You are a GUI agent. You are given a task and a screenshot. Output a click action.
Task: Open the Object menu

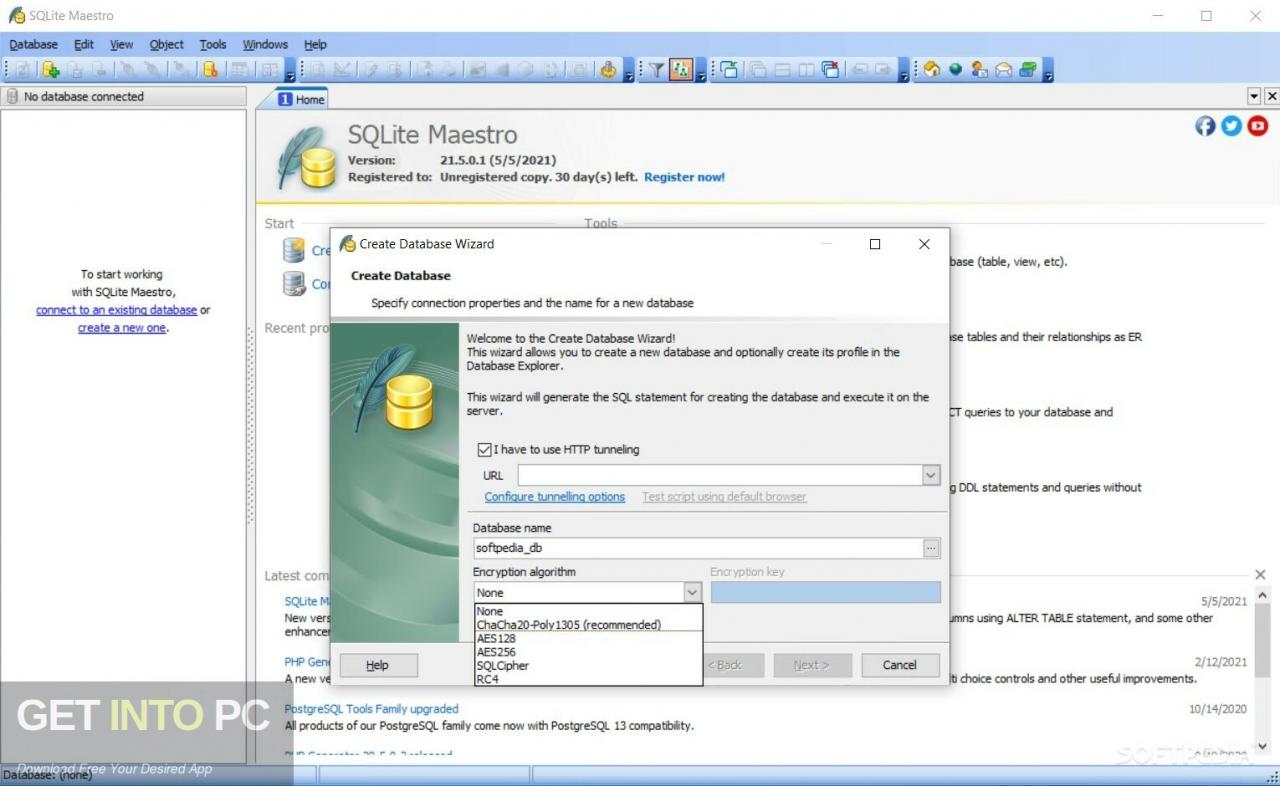pos(167,44)
